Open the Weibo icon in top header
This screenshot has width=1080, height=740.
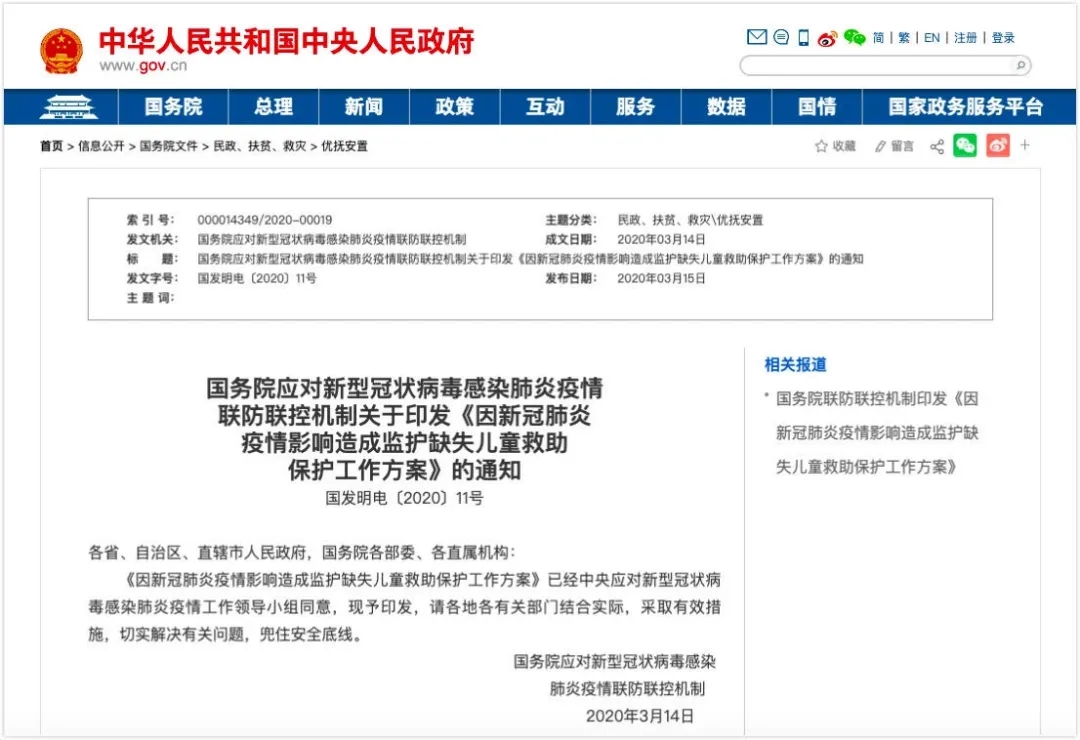(827, 39)
